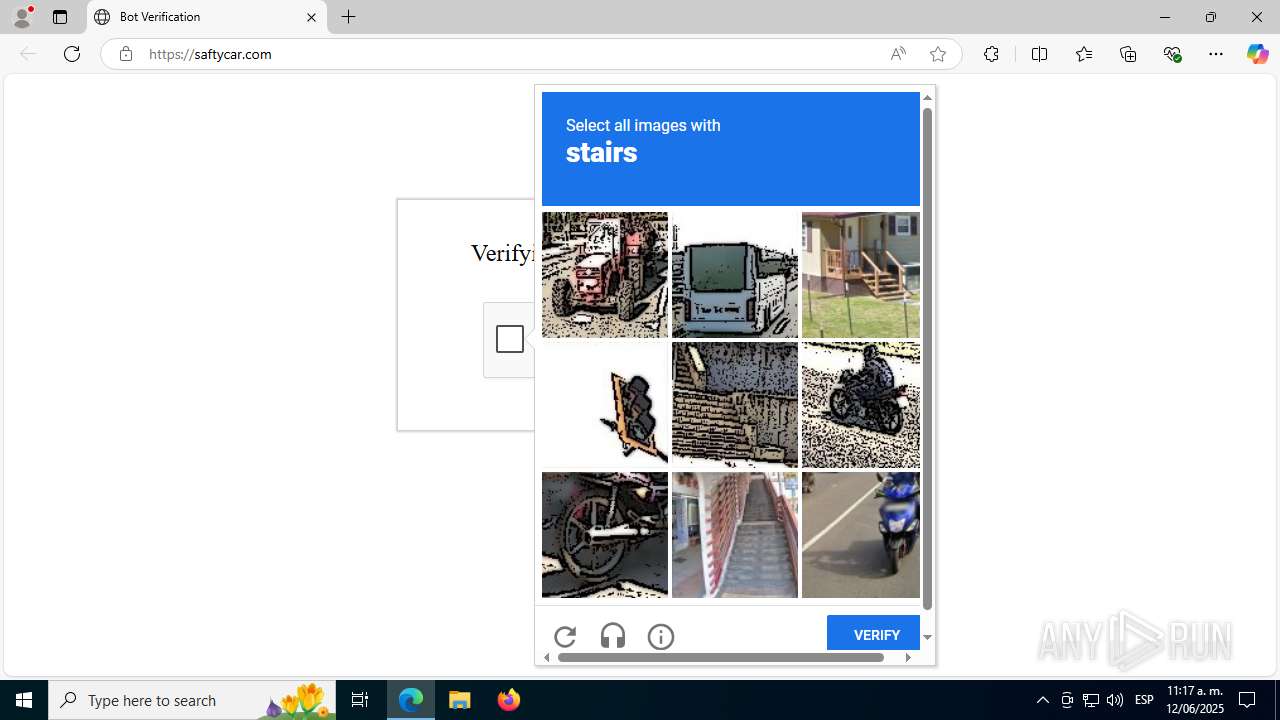Open Edge Settings and more menu
The width and height of the screenshot is (1280, 720).
[1216, 54]
